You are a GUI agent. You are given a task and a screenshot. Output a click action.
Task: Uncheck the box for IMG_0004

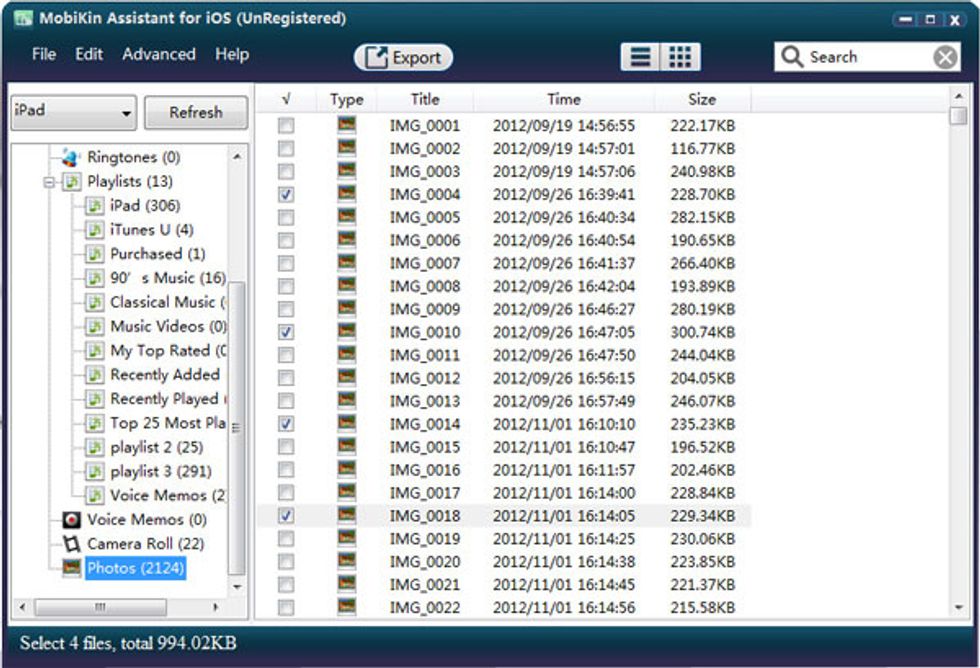[286, 194]
